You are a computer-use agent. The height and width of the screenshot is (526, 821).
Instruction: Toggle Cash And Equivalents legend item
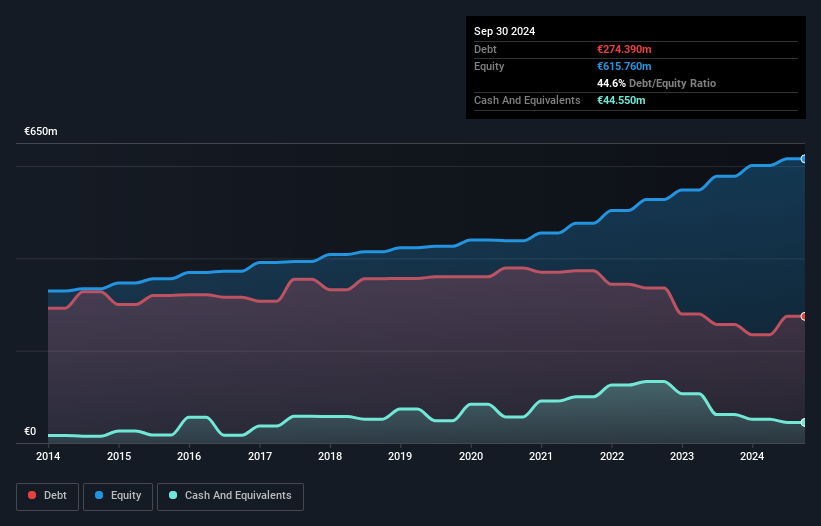point(230,496)
